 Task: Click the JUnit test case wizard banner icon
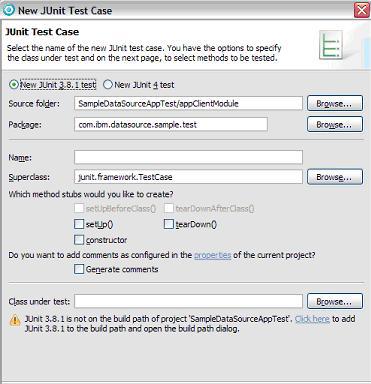pyautogui.click(x=331, y=45)
